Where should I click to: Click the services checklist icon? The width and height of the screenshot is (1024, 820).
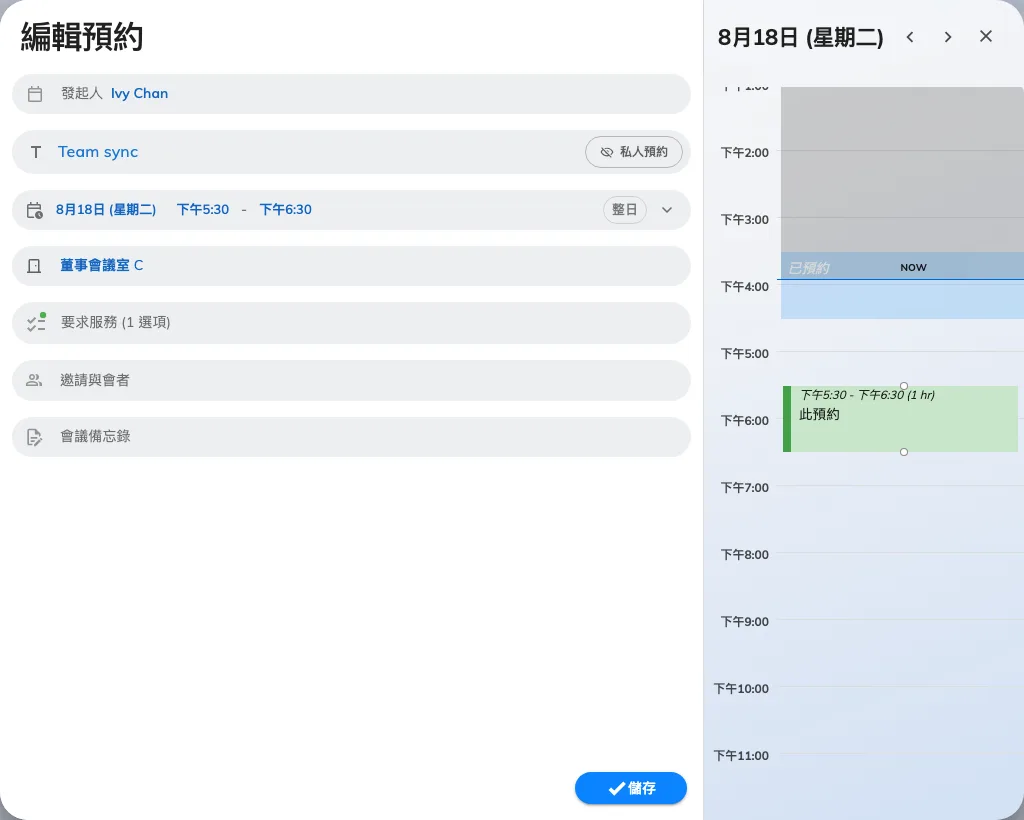point(36,323)
